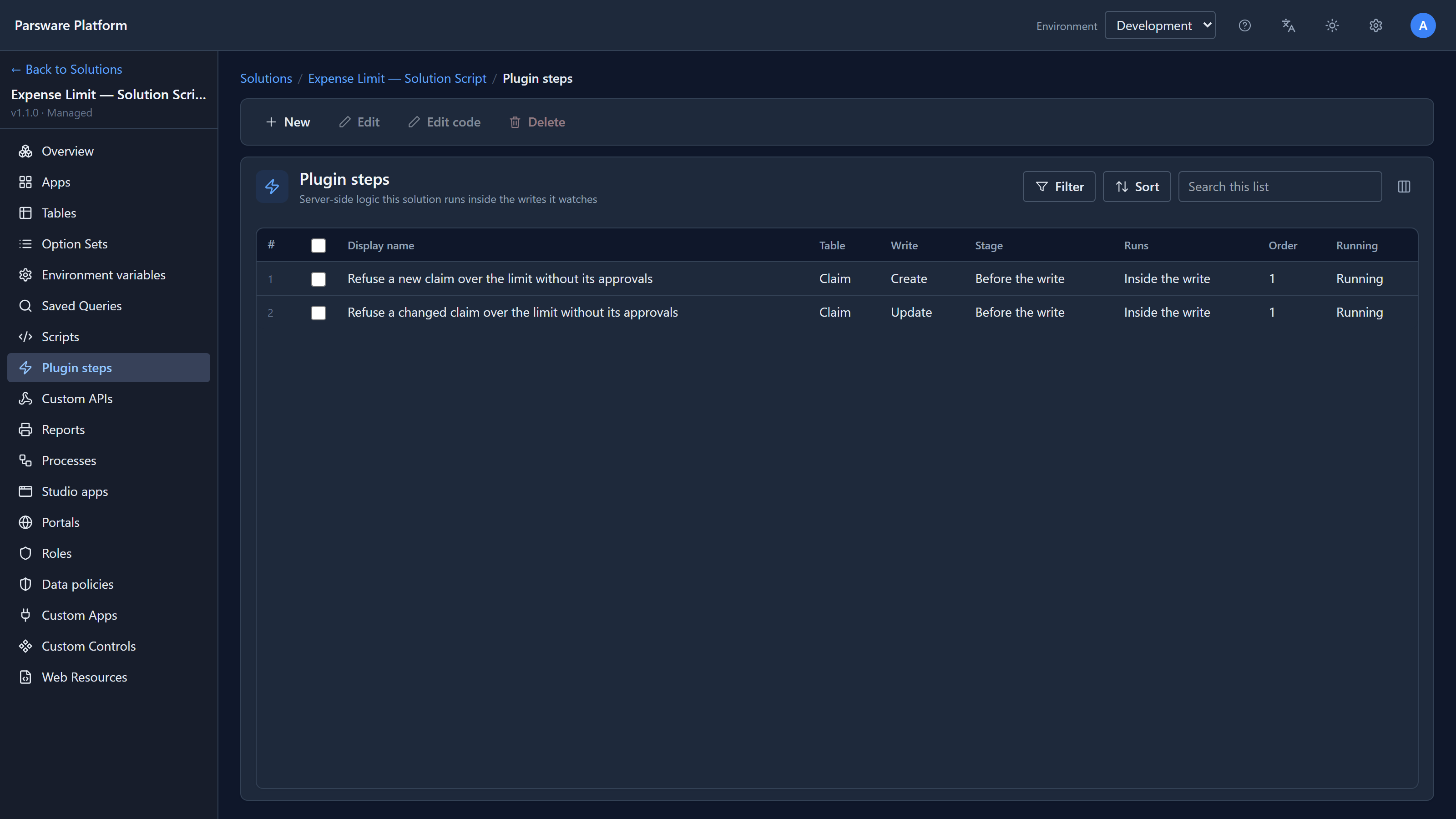
Task: Click the column chooser icon
Action: click(x=1404, y=187)
